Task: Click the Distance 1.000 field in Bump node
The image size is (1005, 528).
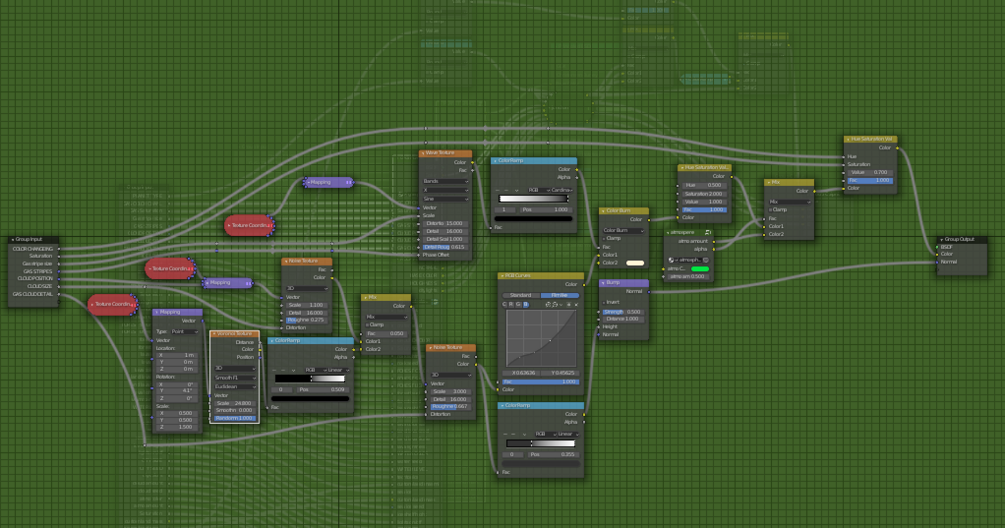Action: point(623,319)
